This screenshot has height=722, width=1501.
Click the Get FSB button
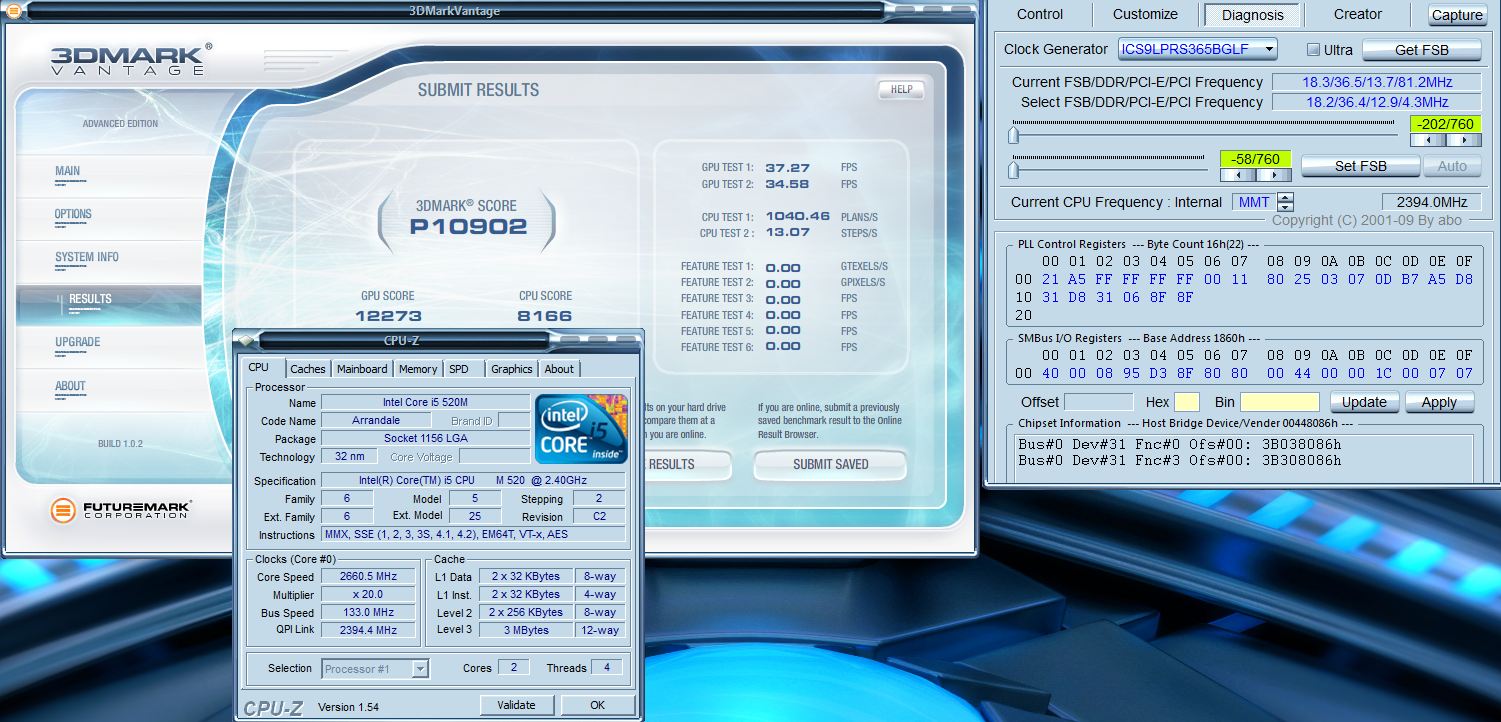[x=1422, y=50]
